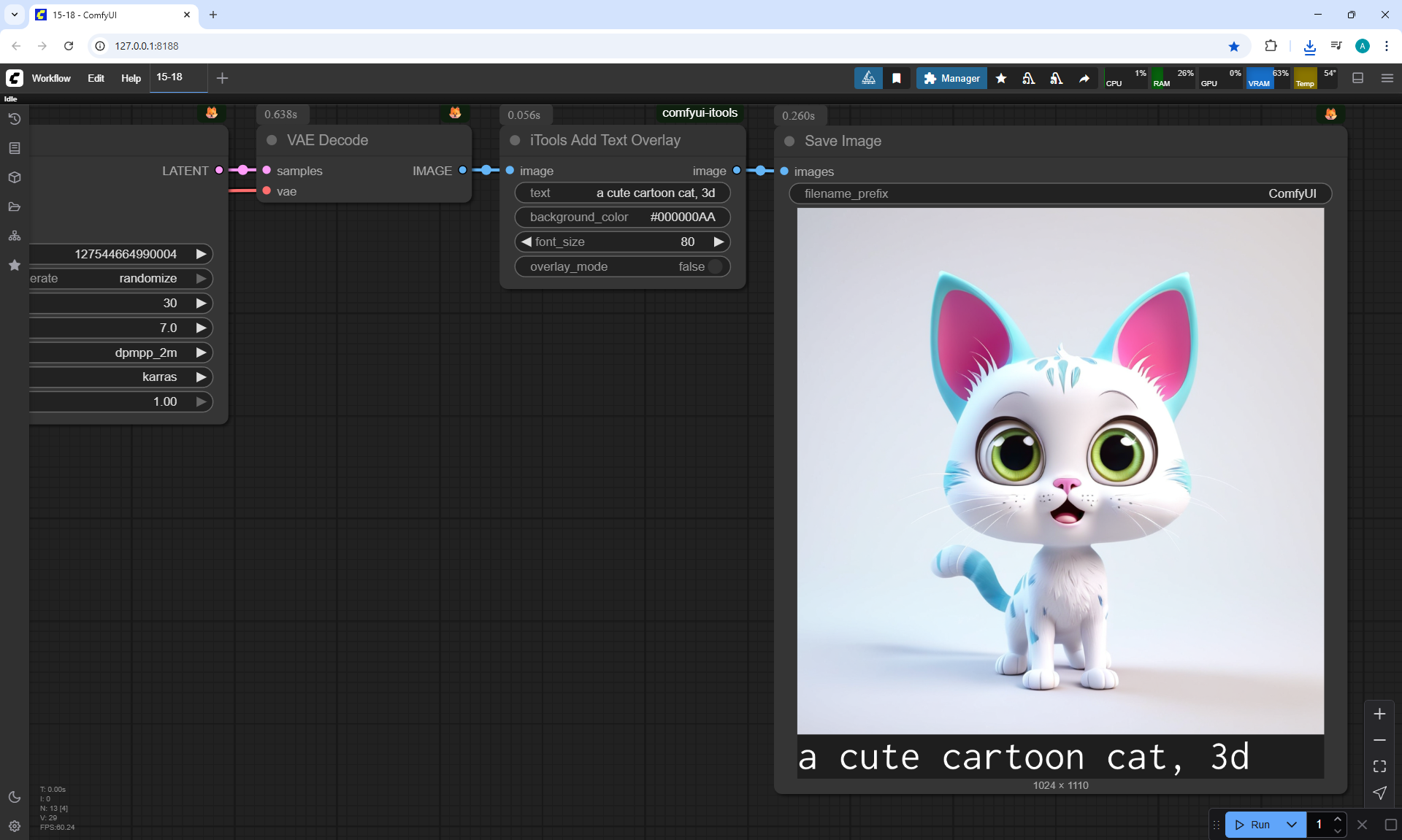The height and width of the screenshot is (840, 1402).
Task: Click the fit view icon on canvas
Action: pos(1379,766)
